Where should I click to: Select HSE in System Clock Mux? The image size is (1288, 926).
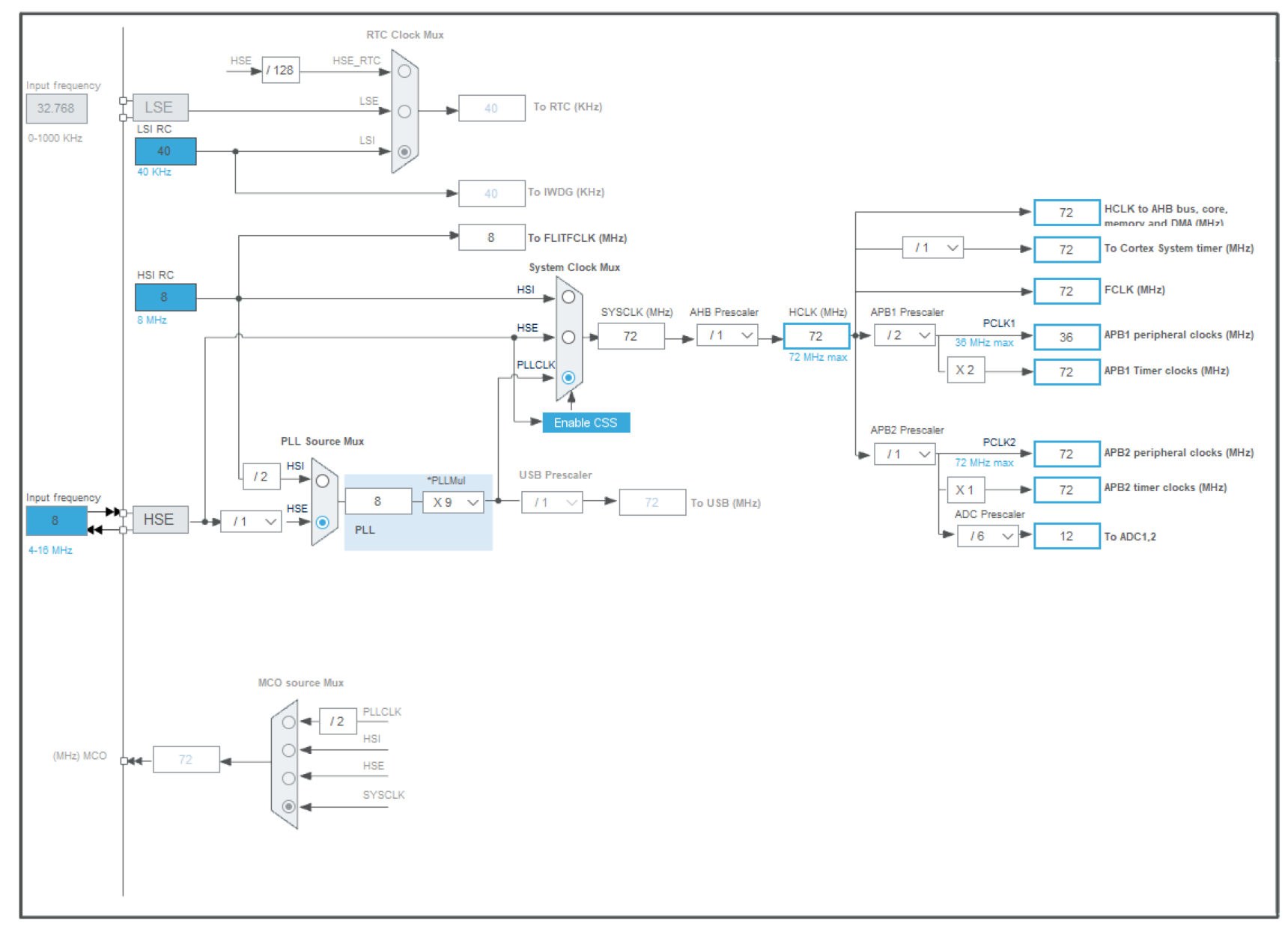[x=568, y=338]
